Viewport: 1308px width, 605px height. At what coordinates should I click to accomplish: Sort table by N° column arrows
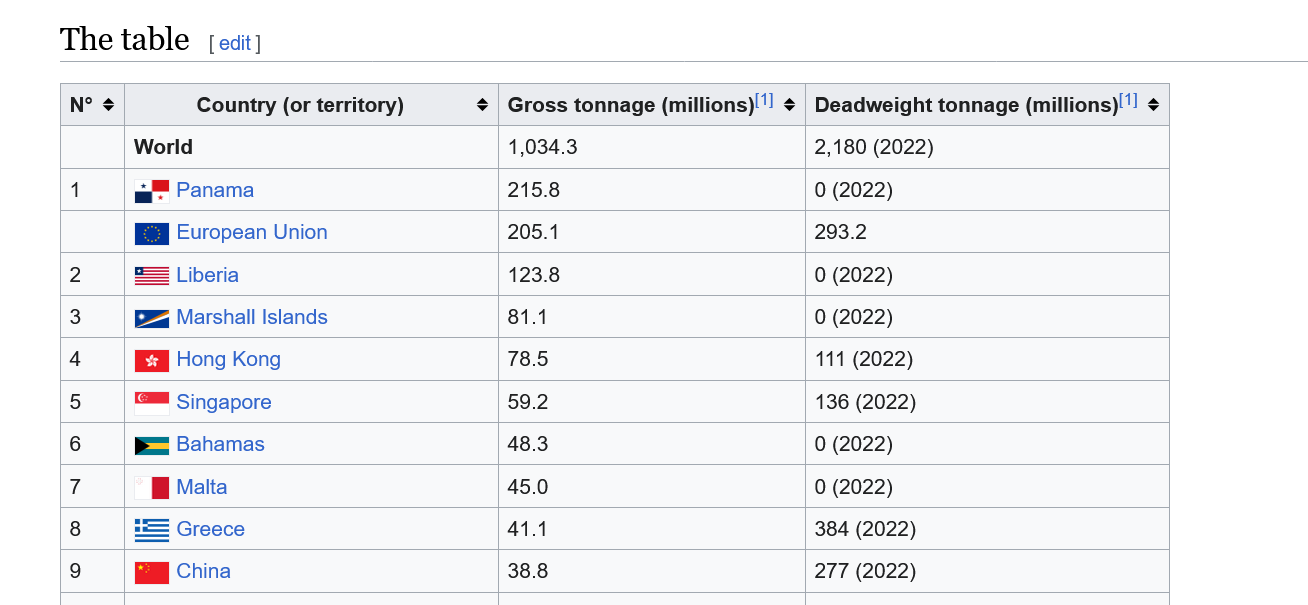(108, 105)
